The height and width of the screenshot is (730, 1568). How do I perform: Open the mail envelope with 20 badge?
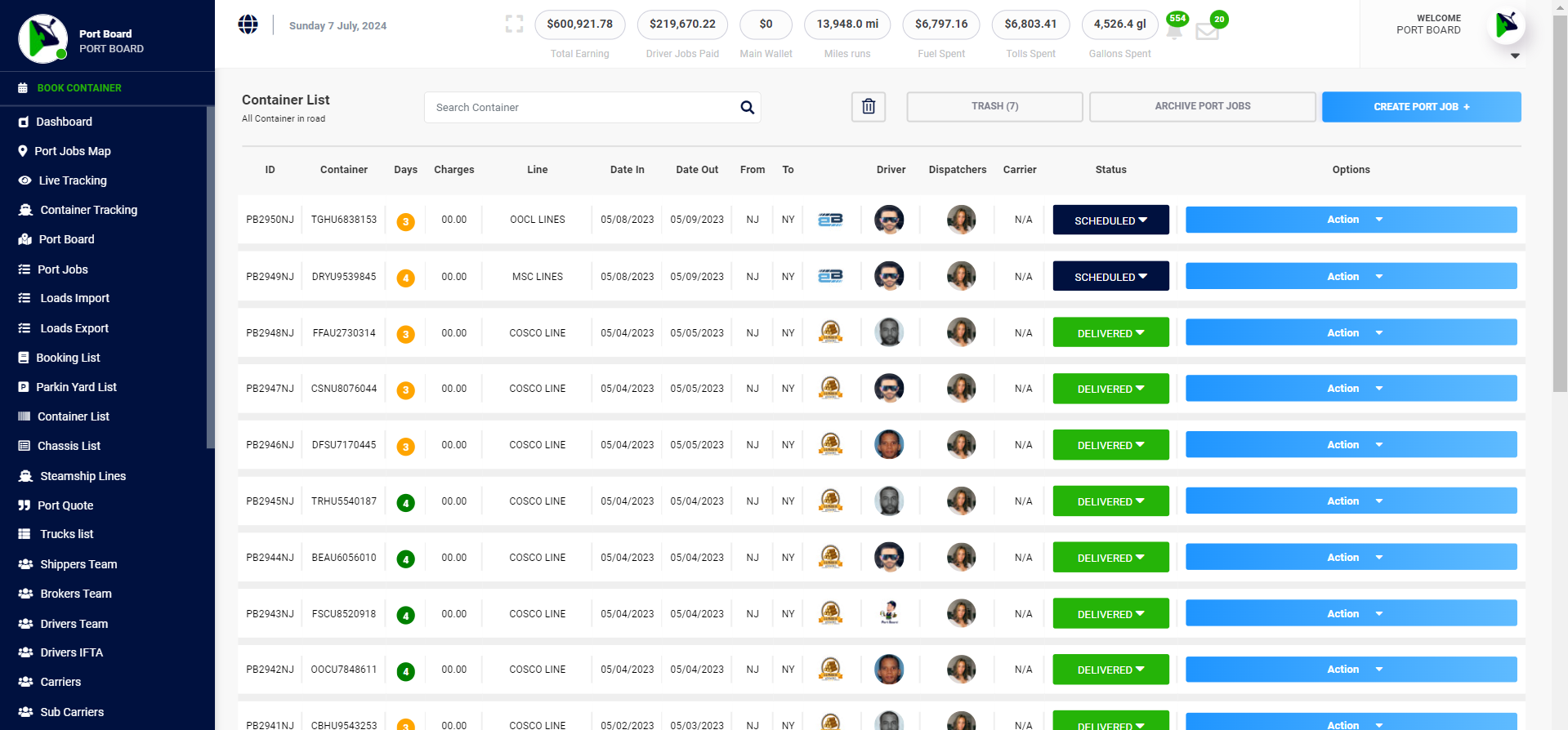(x=1207, y=32)
